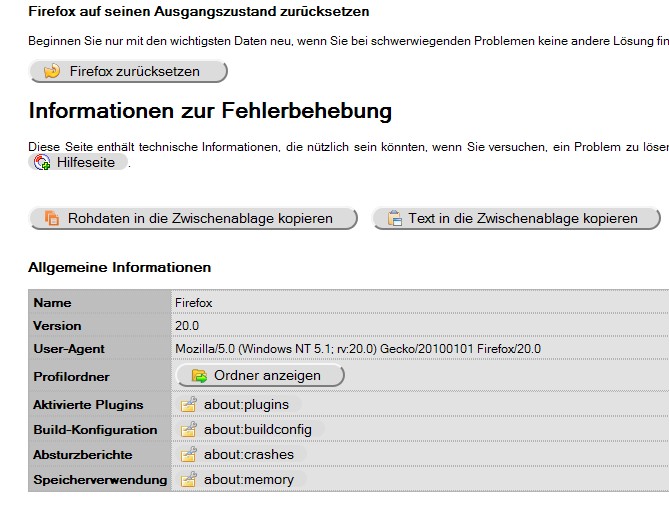
Task: Go to the about:buildconfig page link
Action: pyautogui.click(x=258, y=430)
